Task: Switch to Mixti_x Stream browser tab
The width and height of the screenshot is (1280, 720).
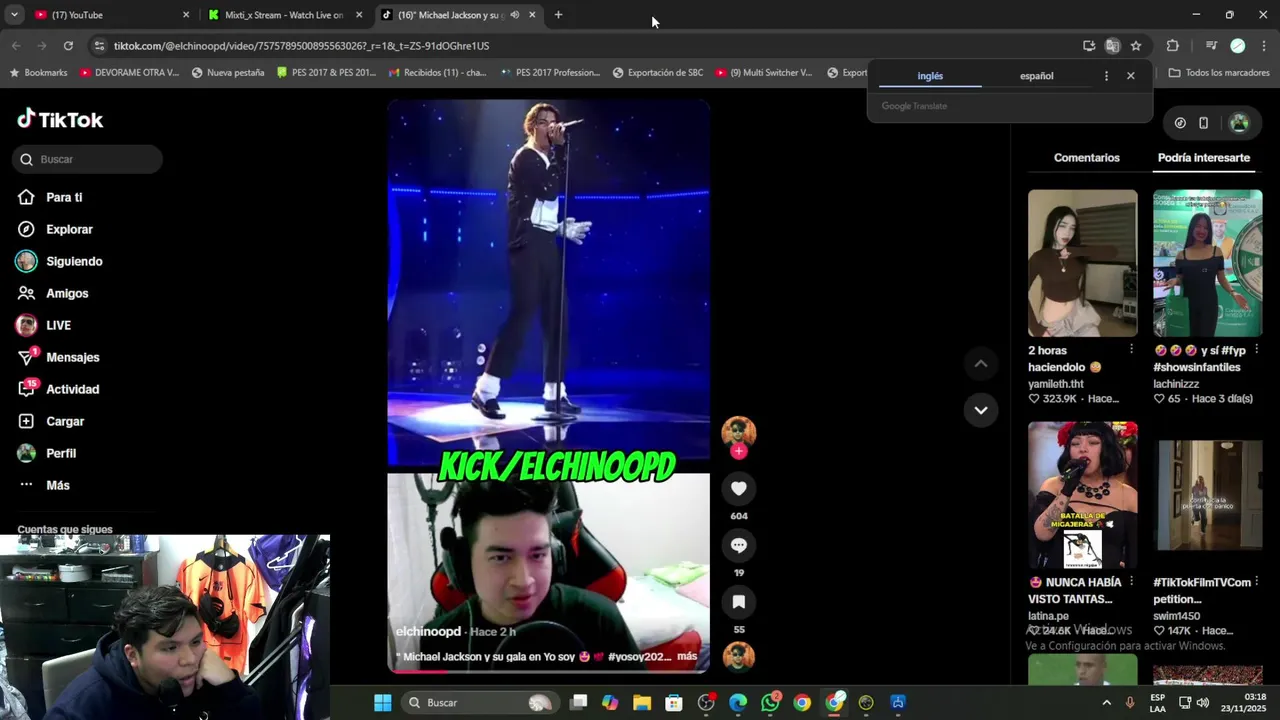Action: pyautogui.click(x=285, y=15)
